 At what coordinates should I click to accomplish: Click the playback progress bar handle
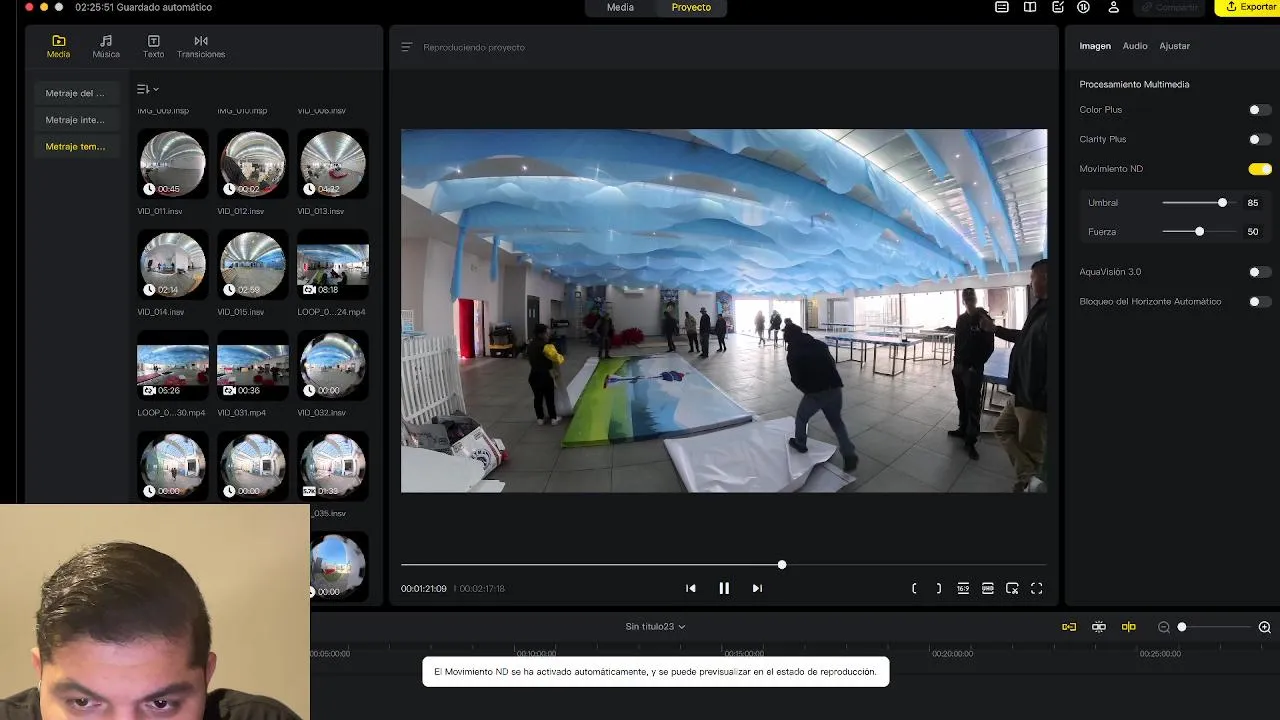tap(782, 565)
